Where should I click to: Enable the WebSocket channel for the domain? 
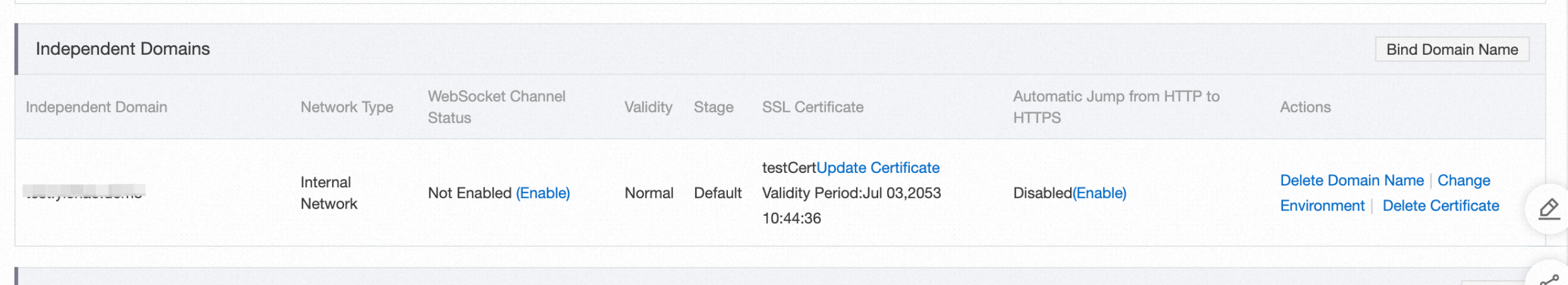coord(543,193)
